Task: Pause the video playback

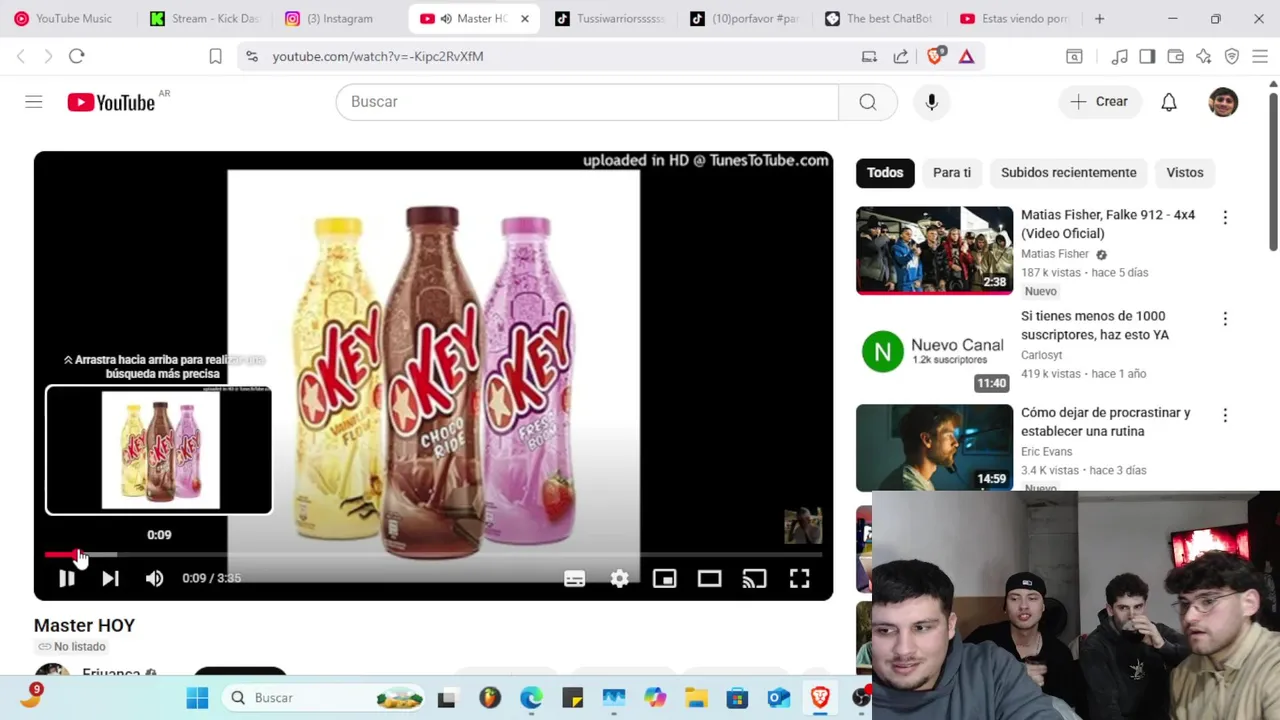Action: click(66, 578)
